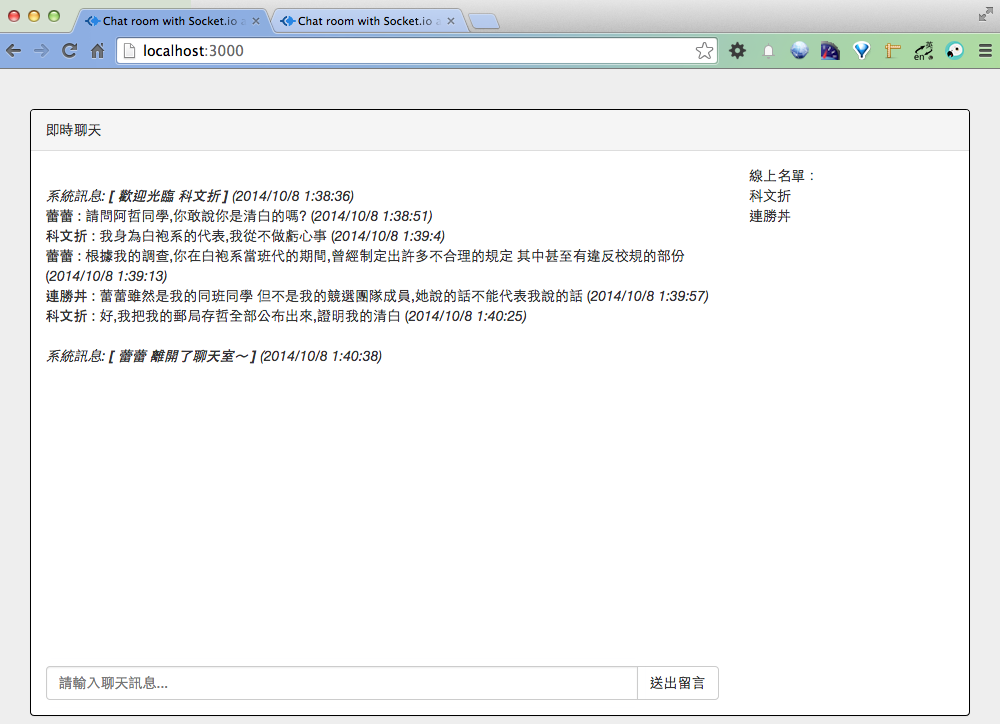Open the ruler measurement extension
1000x724 pixels.
click(893, 51)
